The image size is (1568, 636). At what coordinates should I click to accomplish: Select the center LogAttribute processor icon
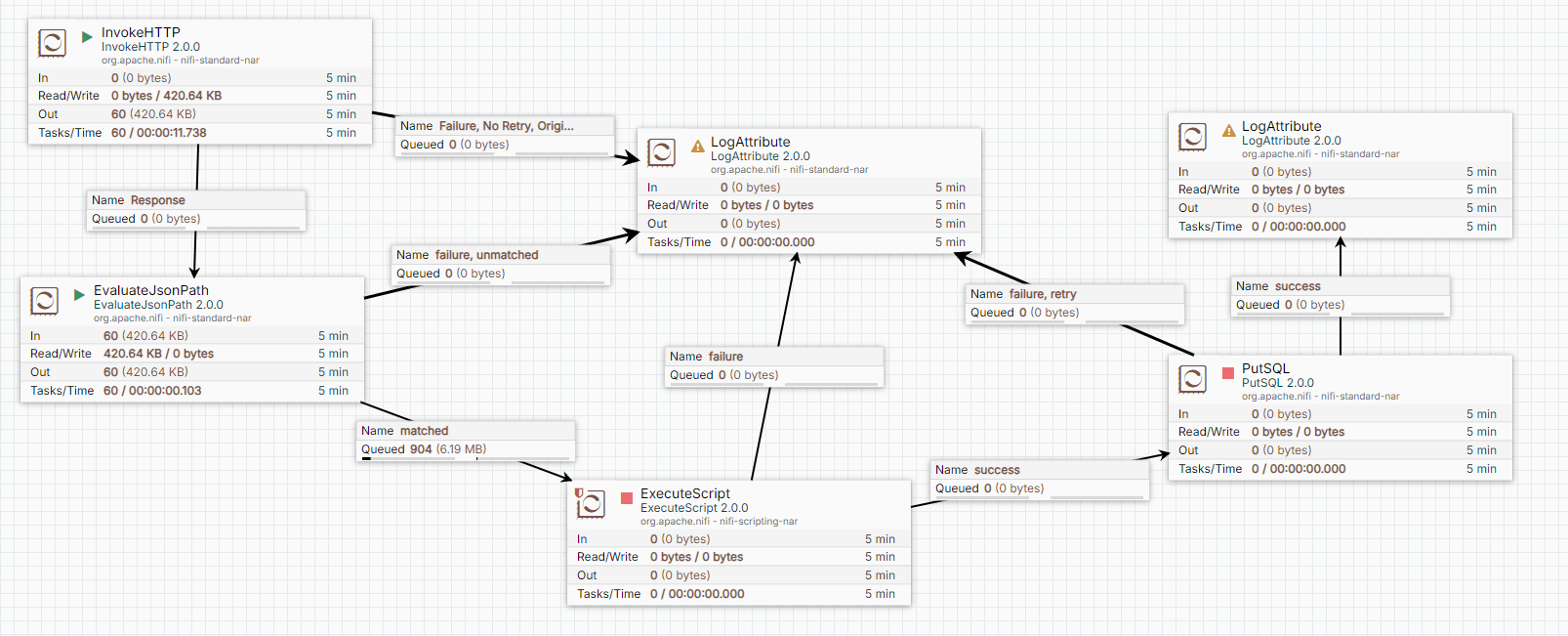pos(661,152)
